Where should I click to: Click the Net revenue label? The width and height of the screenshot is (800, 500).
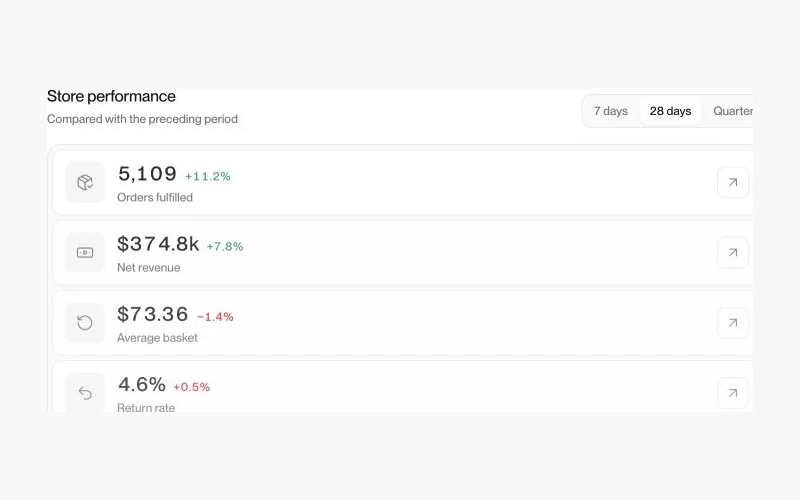(x=148, y=268)
